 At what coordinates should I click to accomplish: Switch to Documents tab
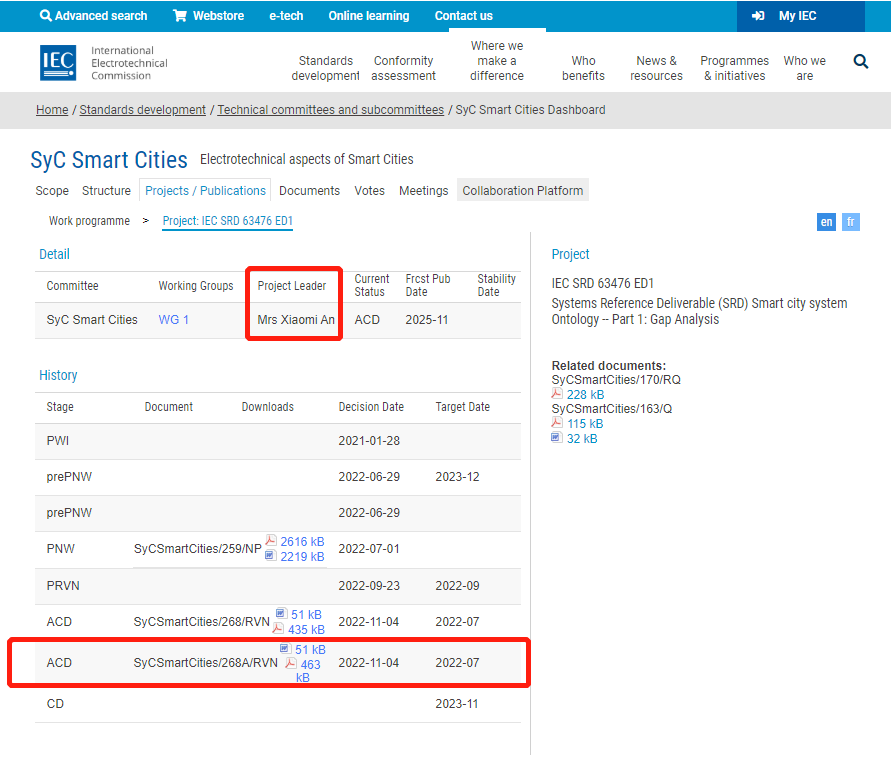click(x=310, y=191)
